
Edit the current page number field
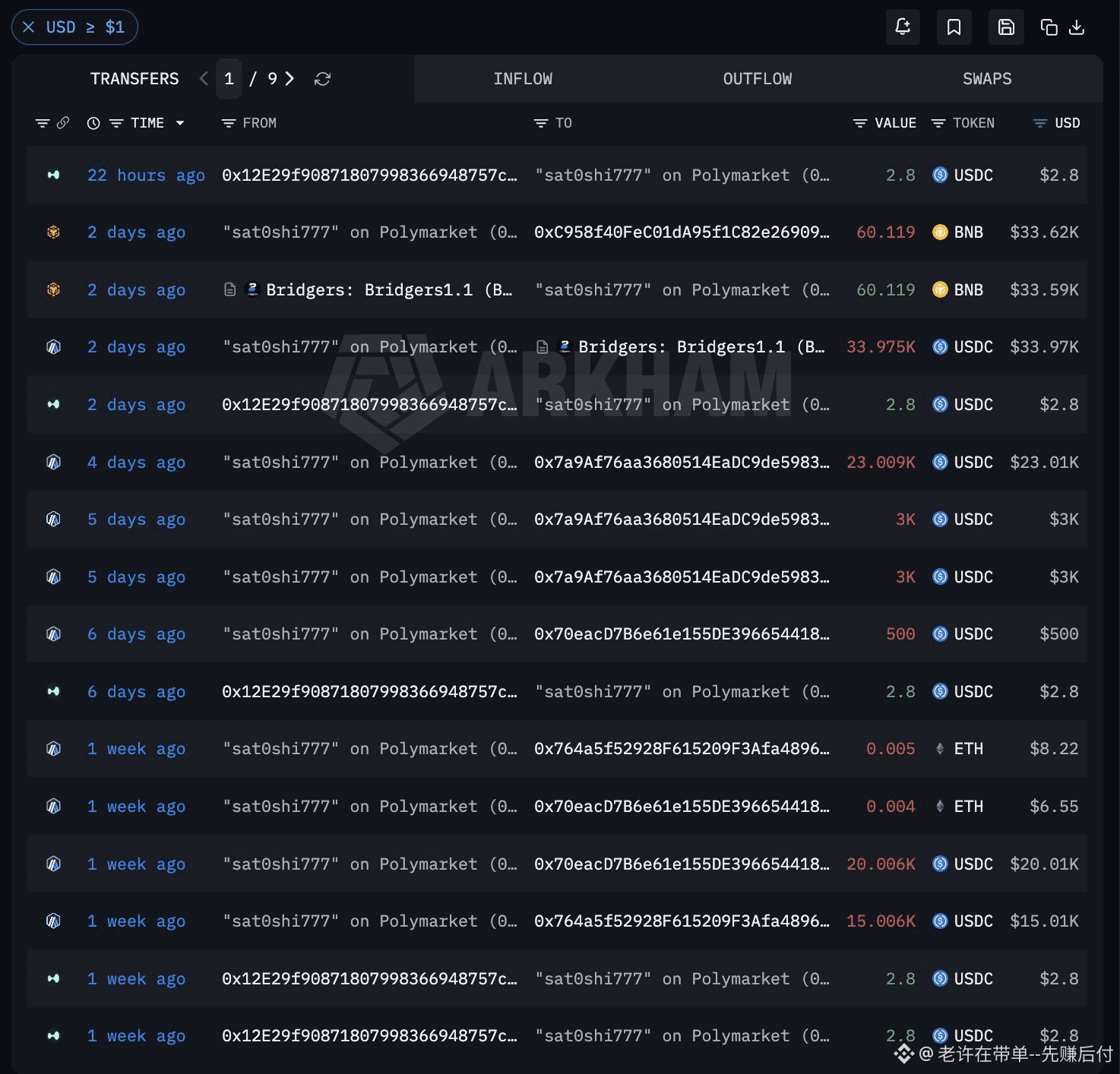pos(229,79)
